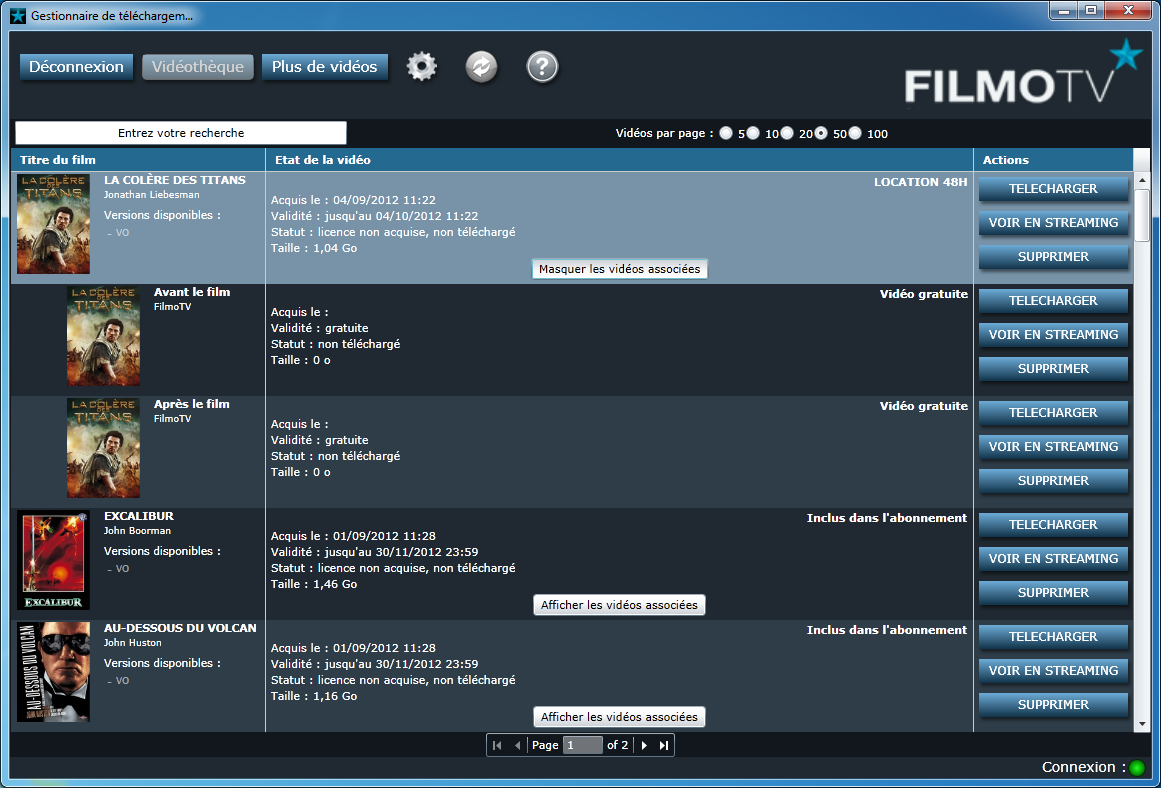
Task: Download La Colère des Titans with TELECHARGER
Action: 1054,189
